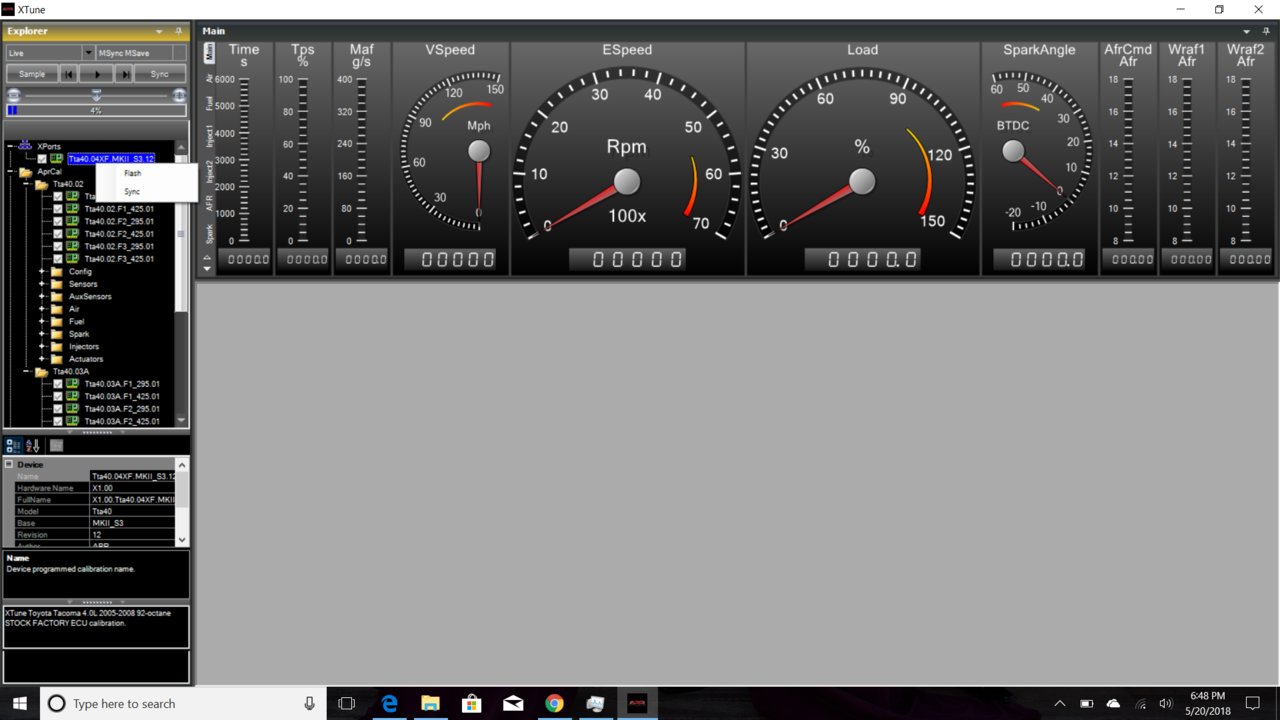Collapse the XPorts tree node

tap(11, 146)
